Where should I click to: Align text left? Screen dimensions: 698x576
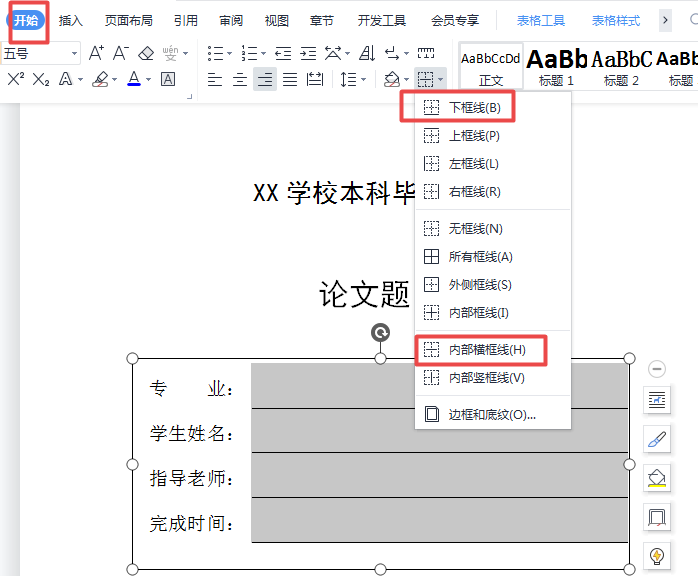click(x=215, y=80)
